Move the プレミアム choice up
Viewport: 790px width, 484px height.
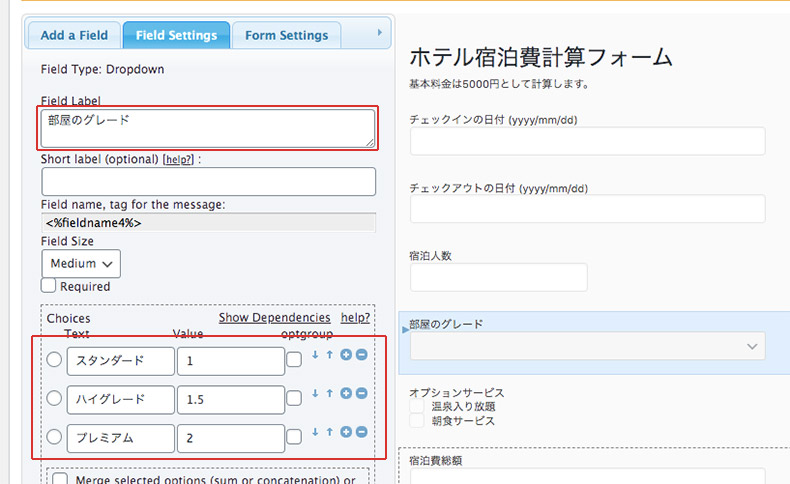330,432
